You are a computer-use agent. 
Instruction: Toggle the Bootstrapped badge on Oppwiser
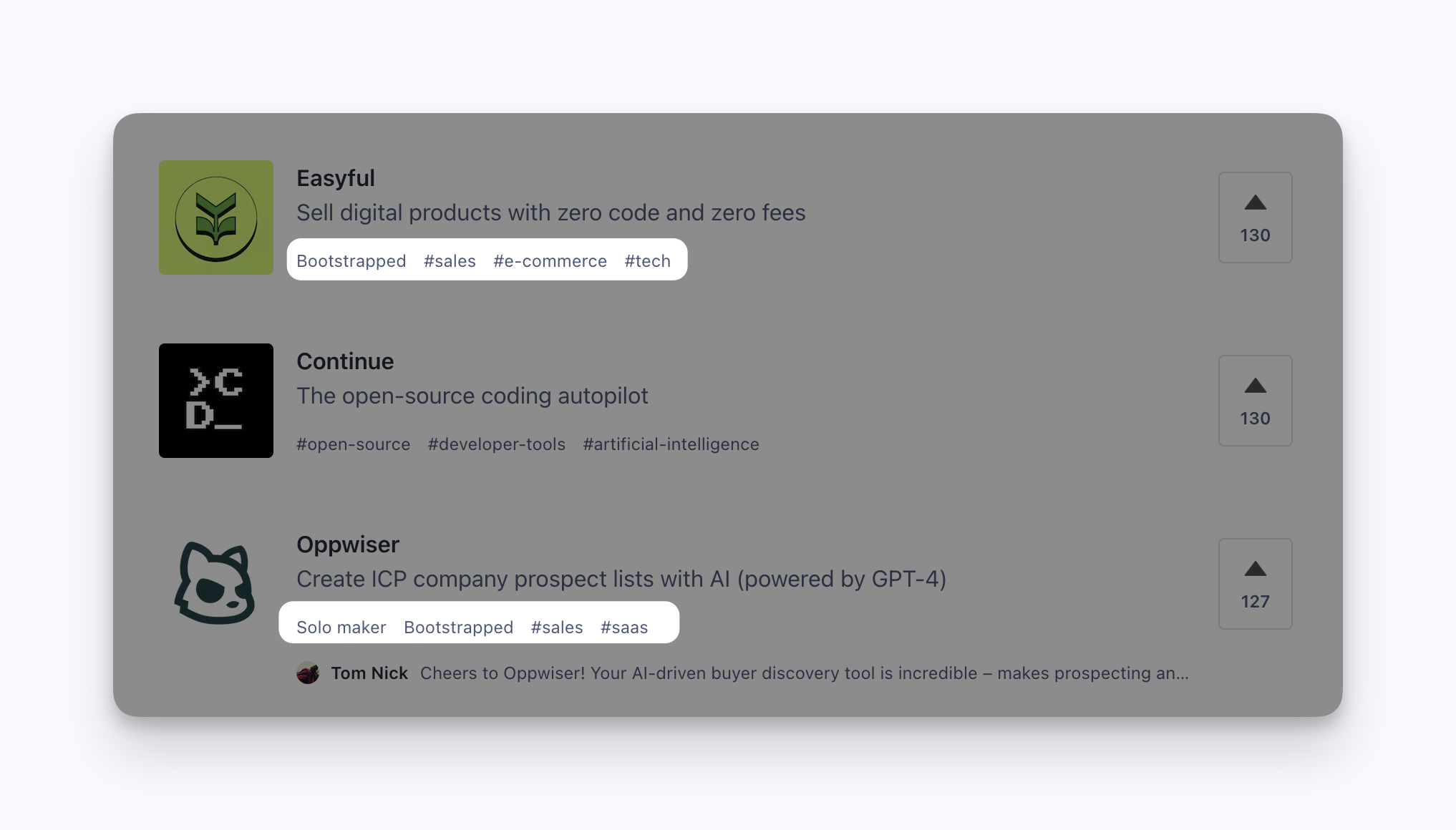pyautogui.click(x=458, y=628)
